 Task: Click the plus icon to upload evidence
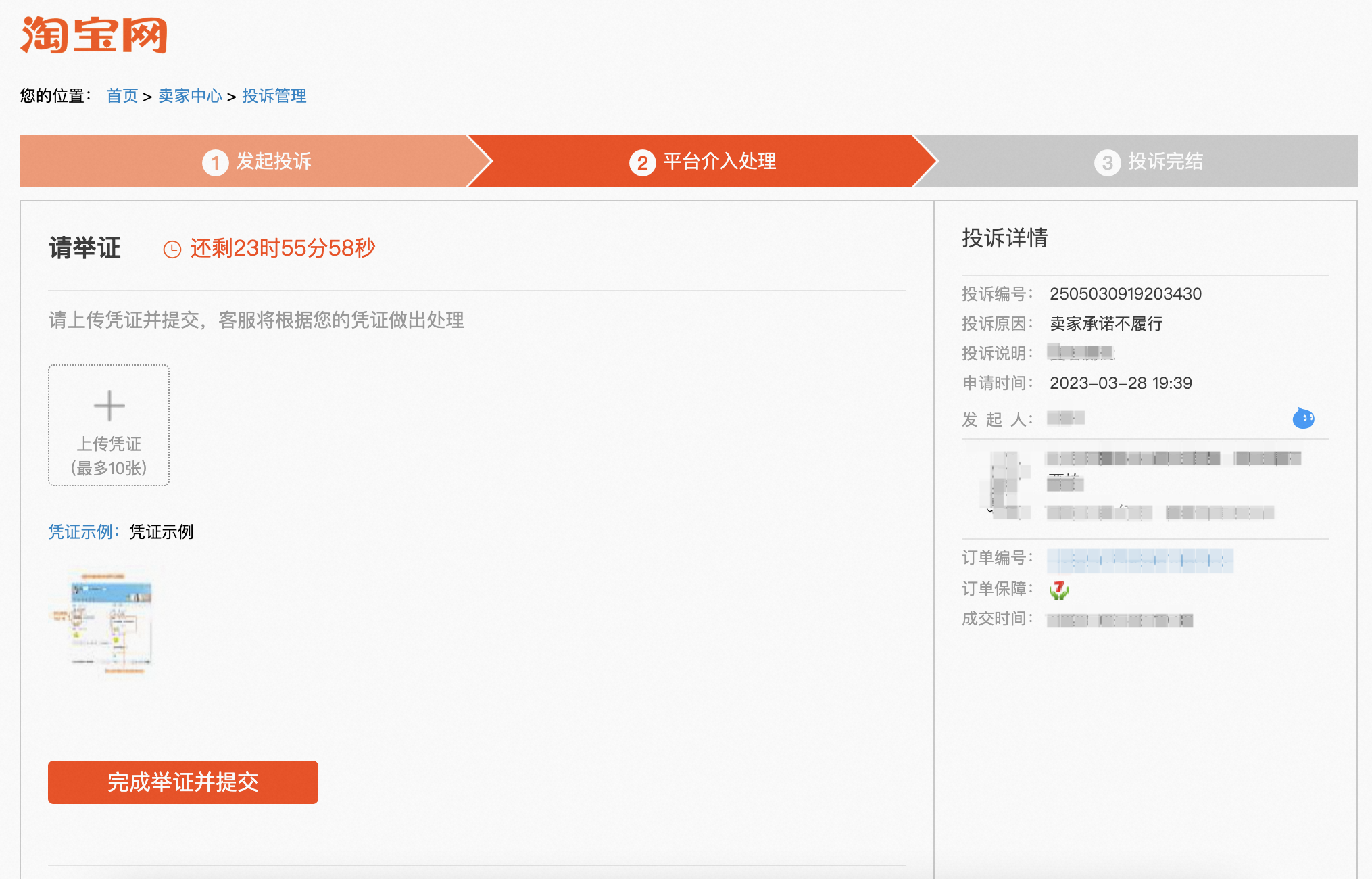point(109,406)
